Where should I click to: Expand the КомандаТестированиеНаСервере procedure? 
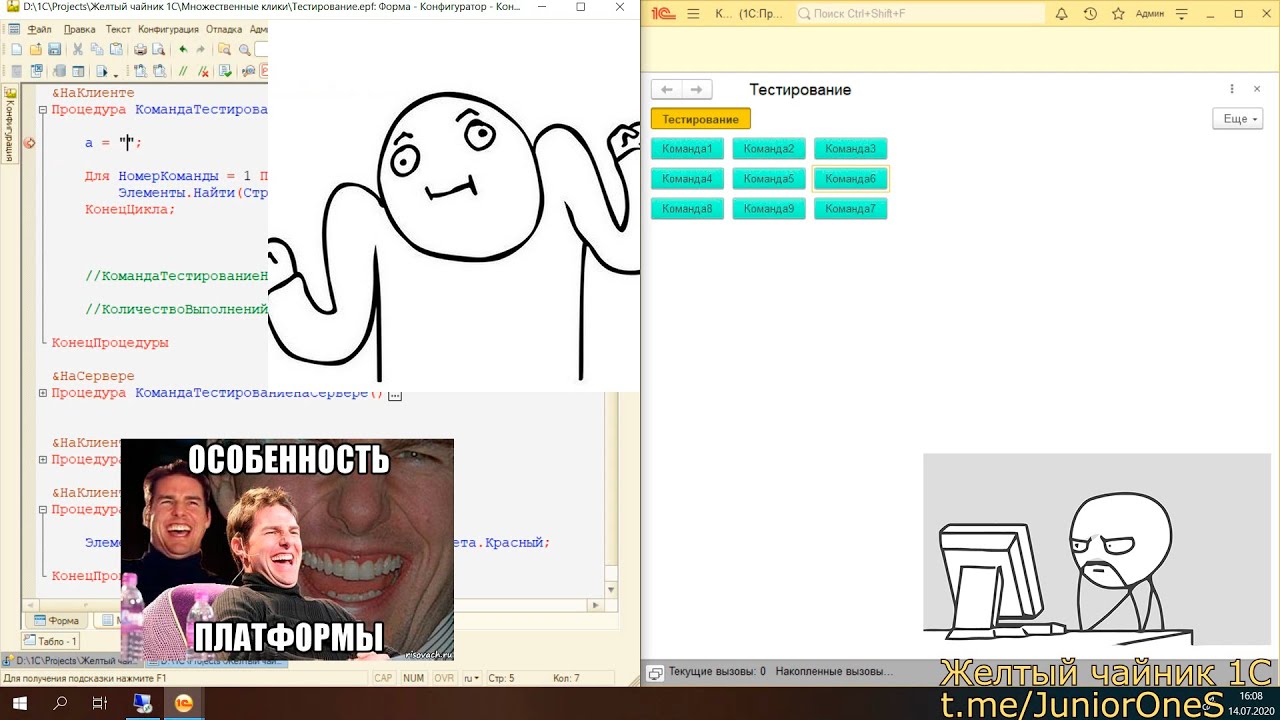43,393
